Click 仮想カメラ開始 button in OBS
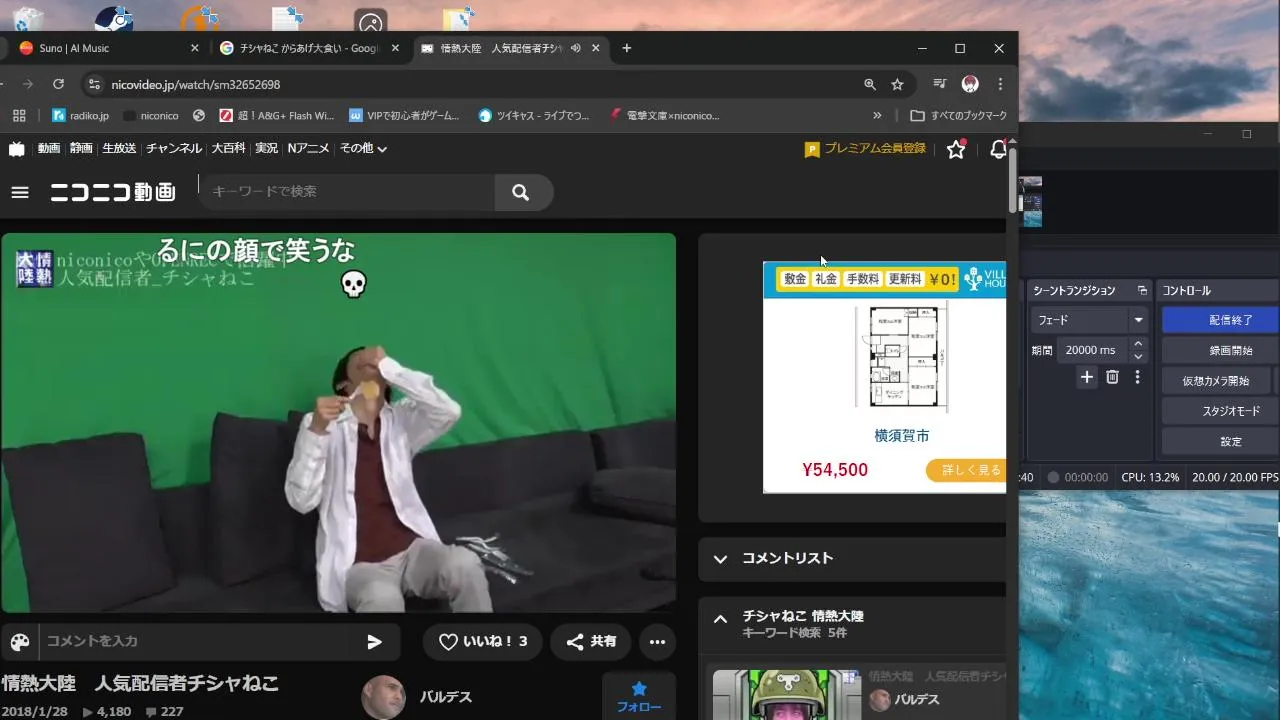This screenshot has height=720, width=1280. pyautogui.click(x=1216, y=381)
